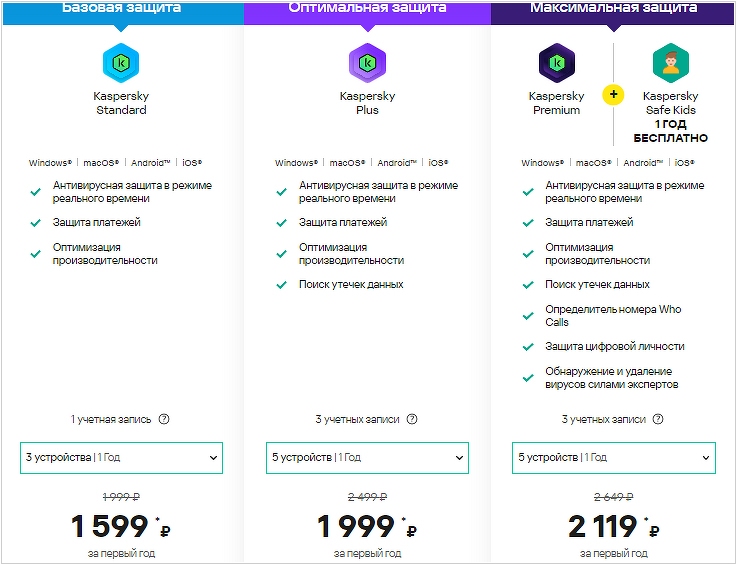This screenshot has height=564, width=736.
Task: Expand the 3 устройства | 1 Год dropdown
Action: 122,457
